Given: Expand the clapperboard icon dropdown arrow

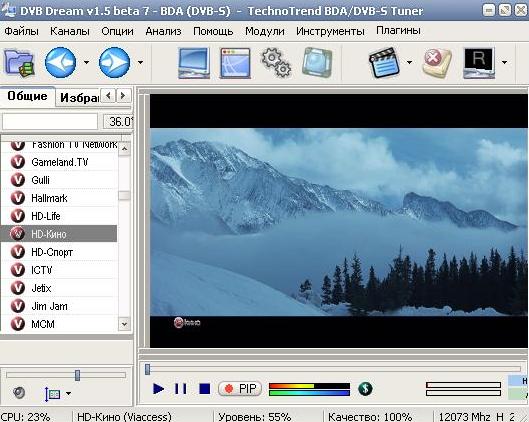Looking at the screenshot, I should pyautogui.click(x=409, y=62).
